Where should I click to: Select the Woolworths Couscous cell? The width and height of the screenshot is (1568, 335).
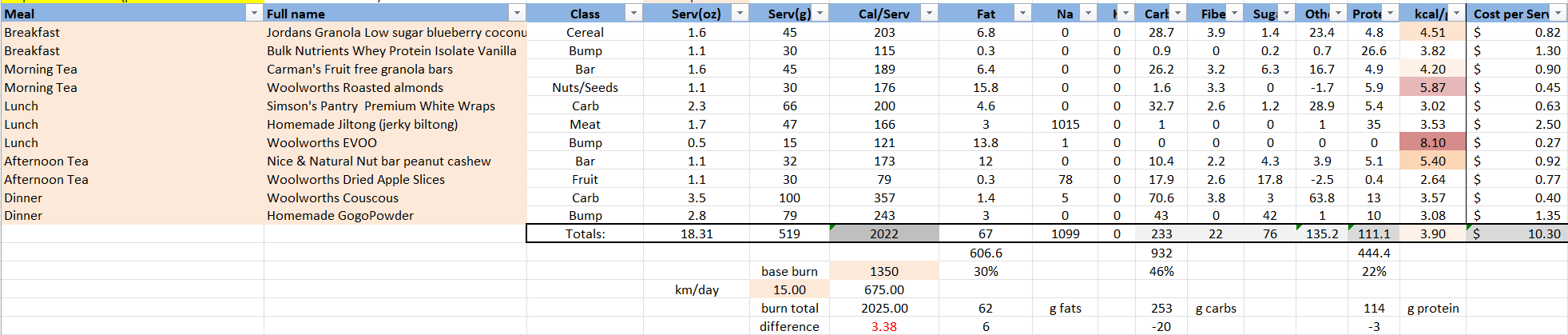coord(395,197)
